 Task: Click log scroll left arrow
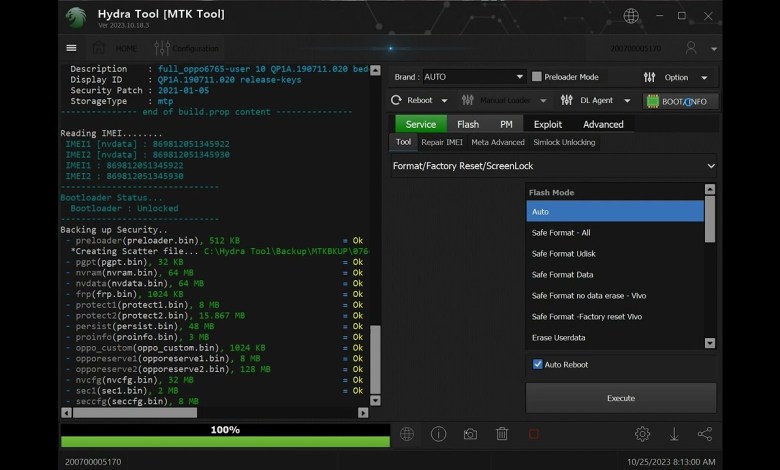click(66, 412)
